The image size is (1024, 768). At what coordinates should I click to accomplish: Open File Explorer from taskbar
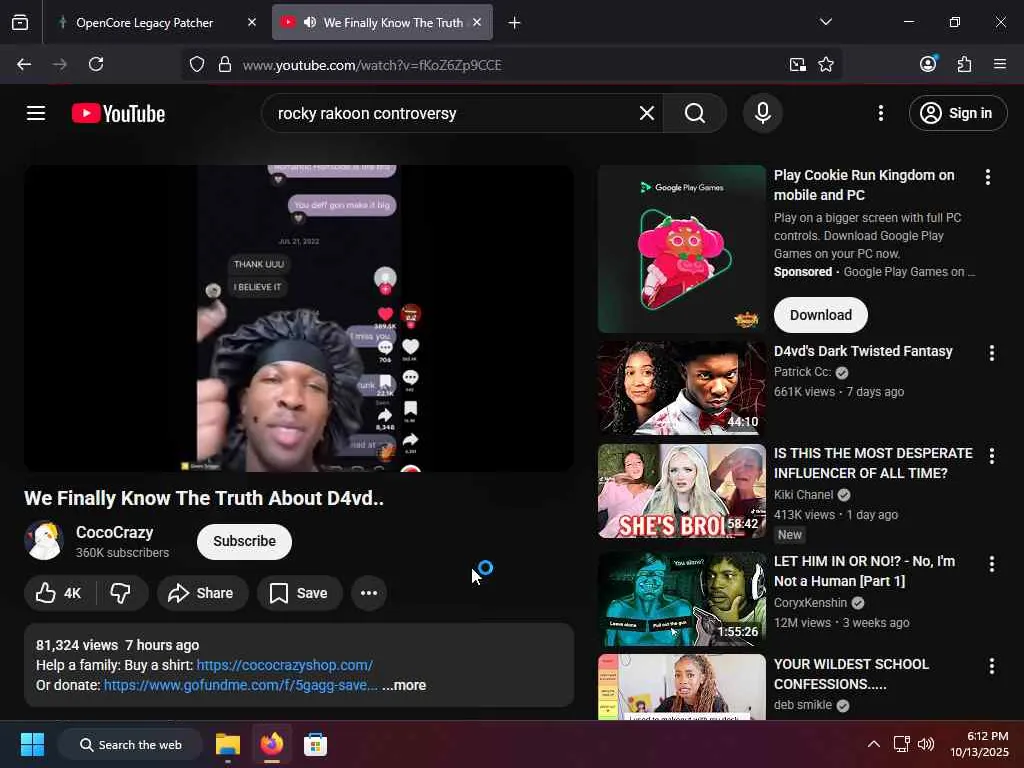tap(228, 744)
